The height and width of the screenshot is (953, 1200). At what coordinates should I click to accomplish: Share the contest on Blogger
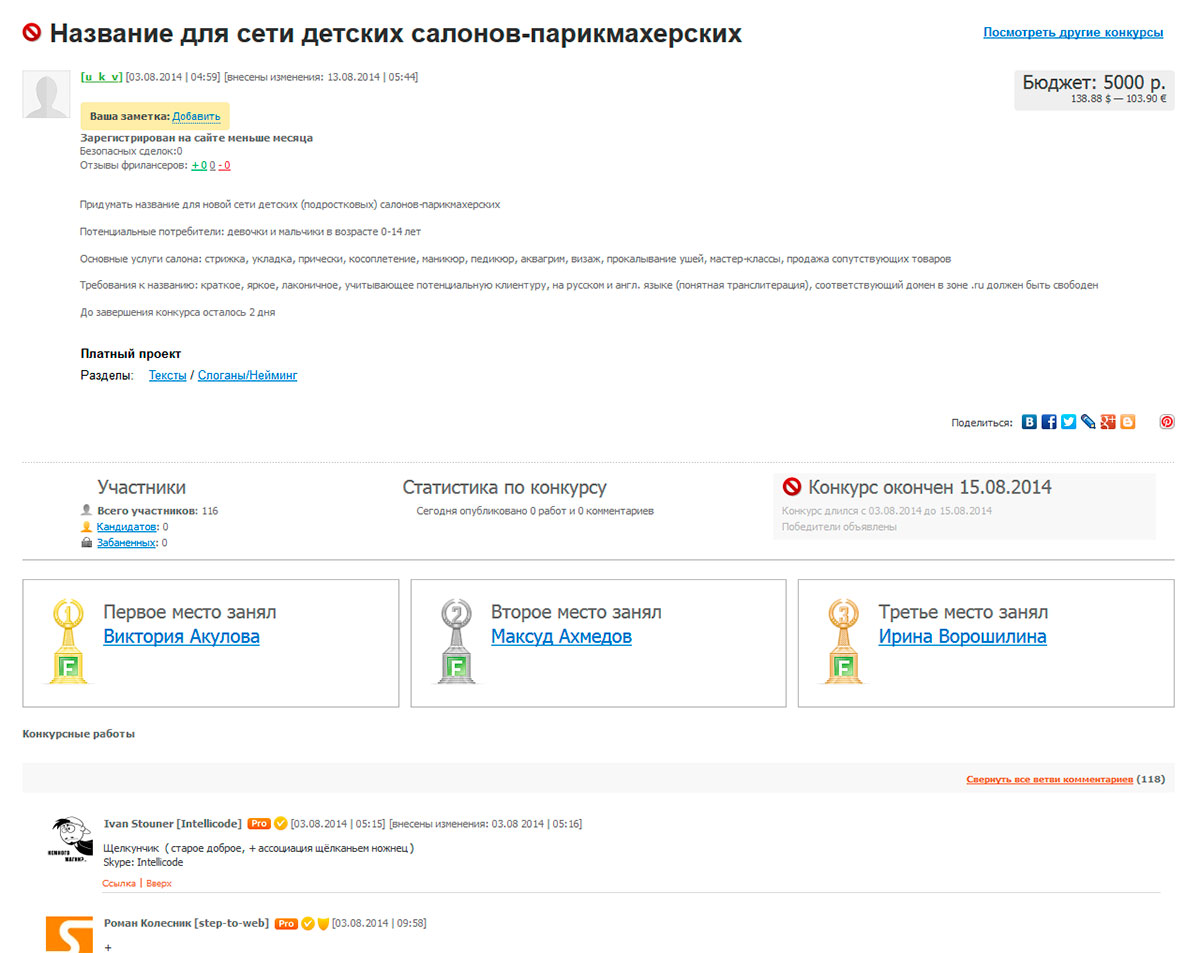[1128, 422]
